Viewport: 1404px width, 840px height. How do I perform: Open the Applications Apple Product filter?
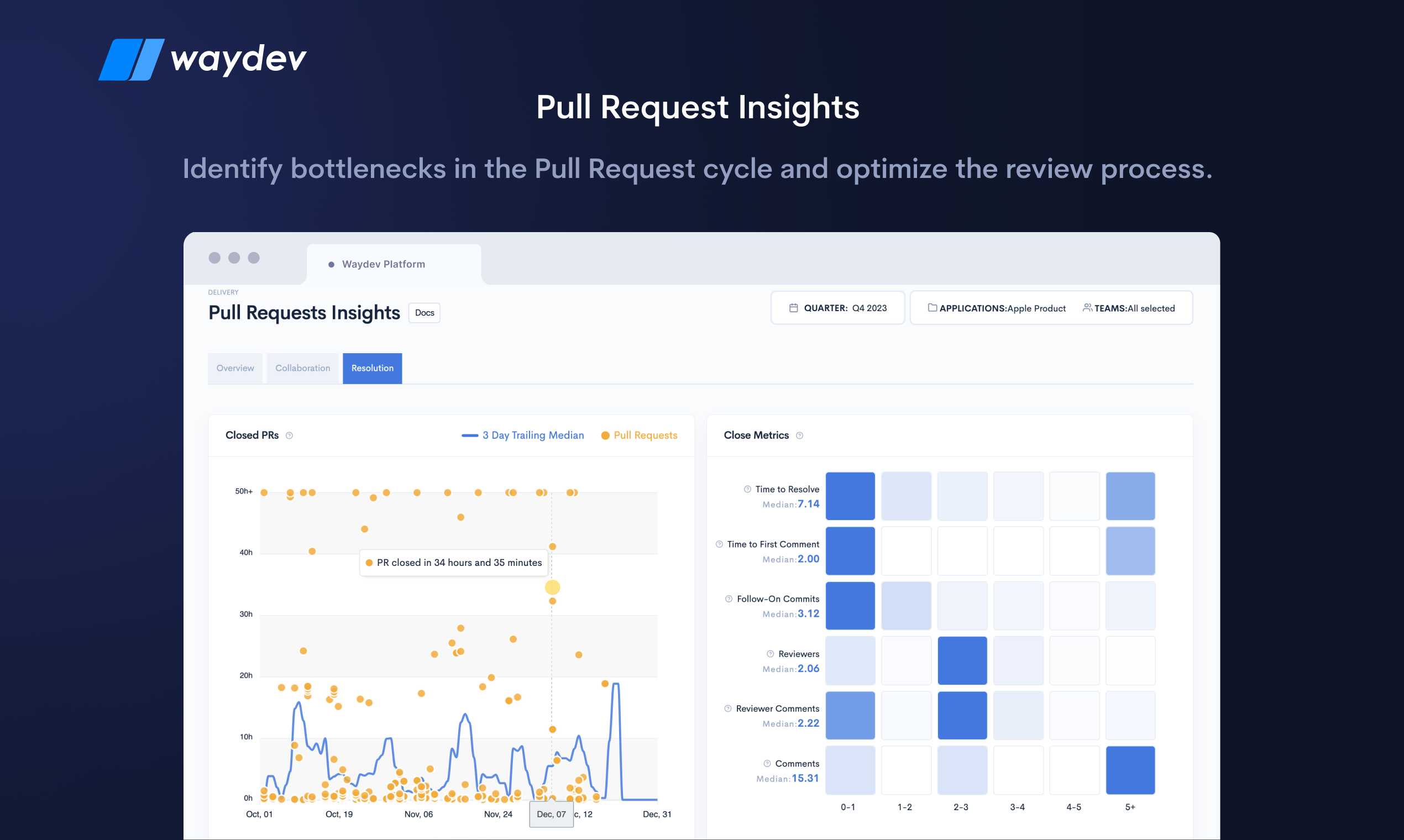point(996,308)
